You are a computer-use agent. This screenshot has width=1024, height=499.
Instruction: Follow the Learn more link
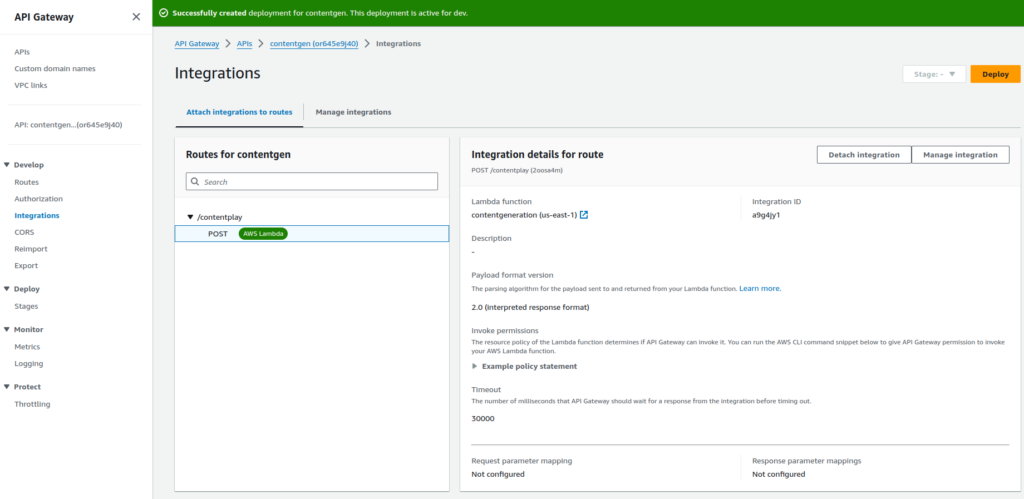(760, 288)
